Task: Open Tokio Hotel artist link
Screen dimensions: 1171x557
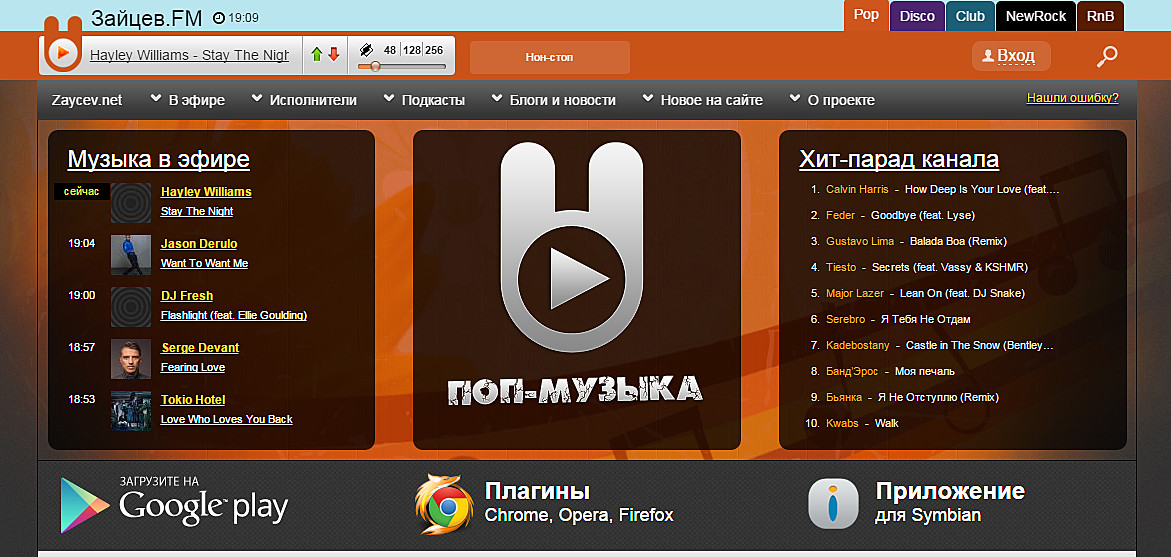Action: (x=193, y=399)
